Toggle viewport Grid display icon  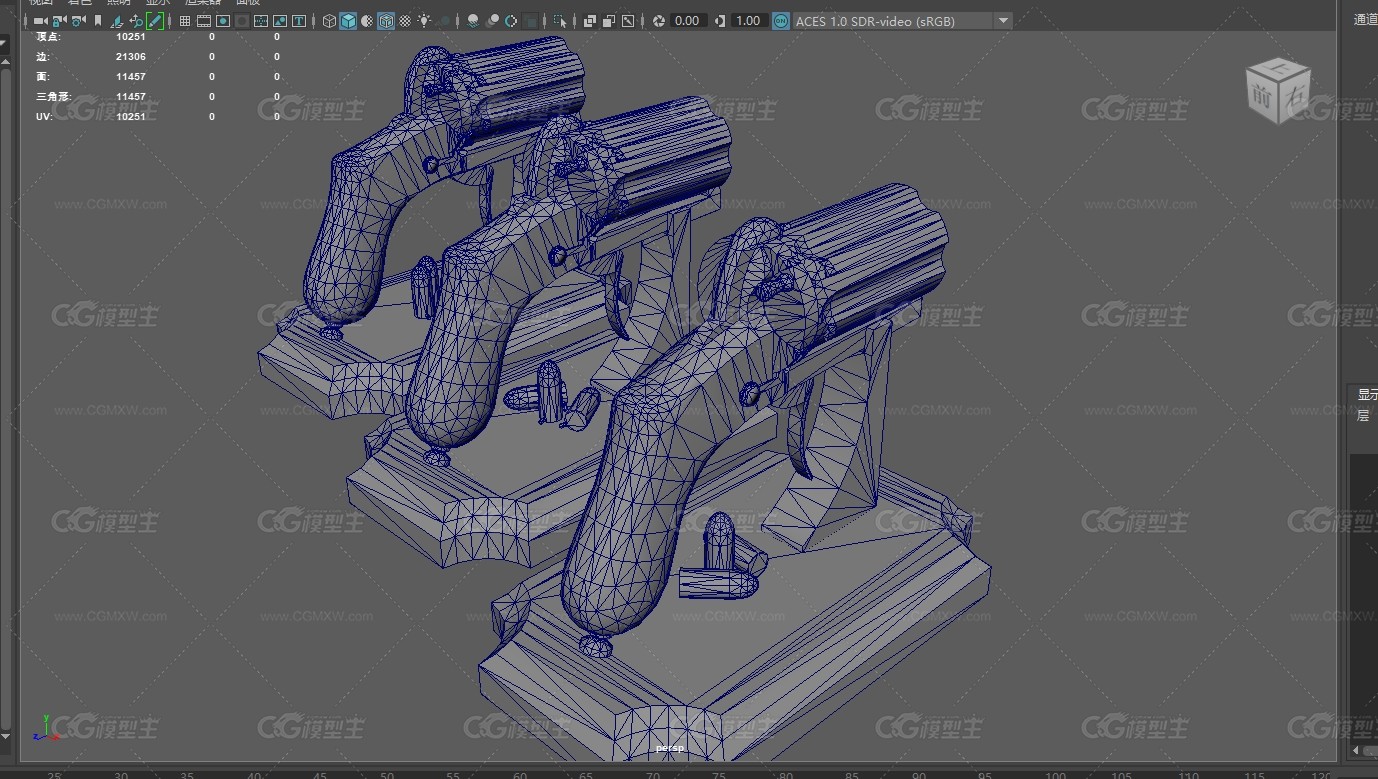[x=185, y=20]
